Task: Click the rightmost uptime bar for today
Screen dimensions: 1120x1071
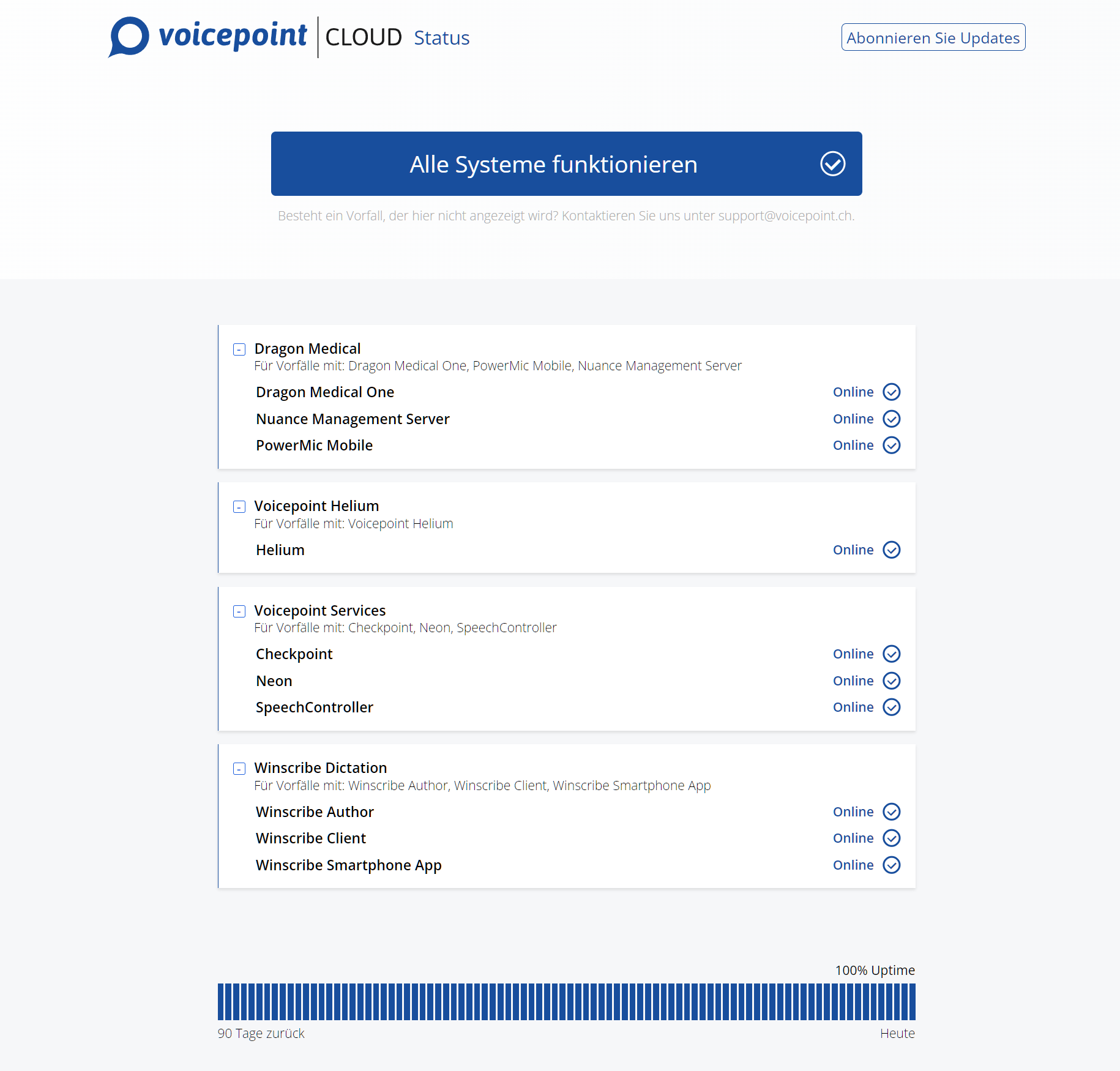Action: point(912,1002)
